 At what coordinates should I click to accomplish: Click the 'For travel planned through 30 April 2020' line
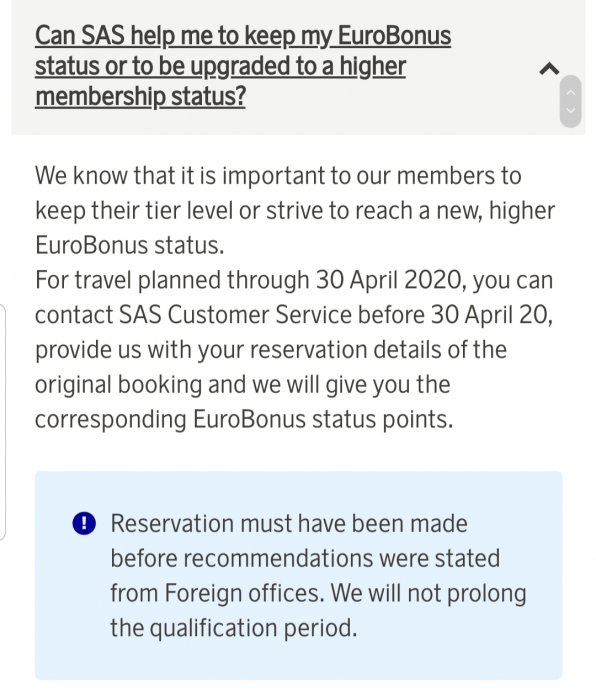tap(294, 280)
